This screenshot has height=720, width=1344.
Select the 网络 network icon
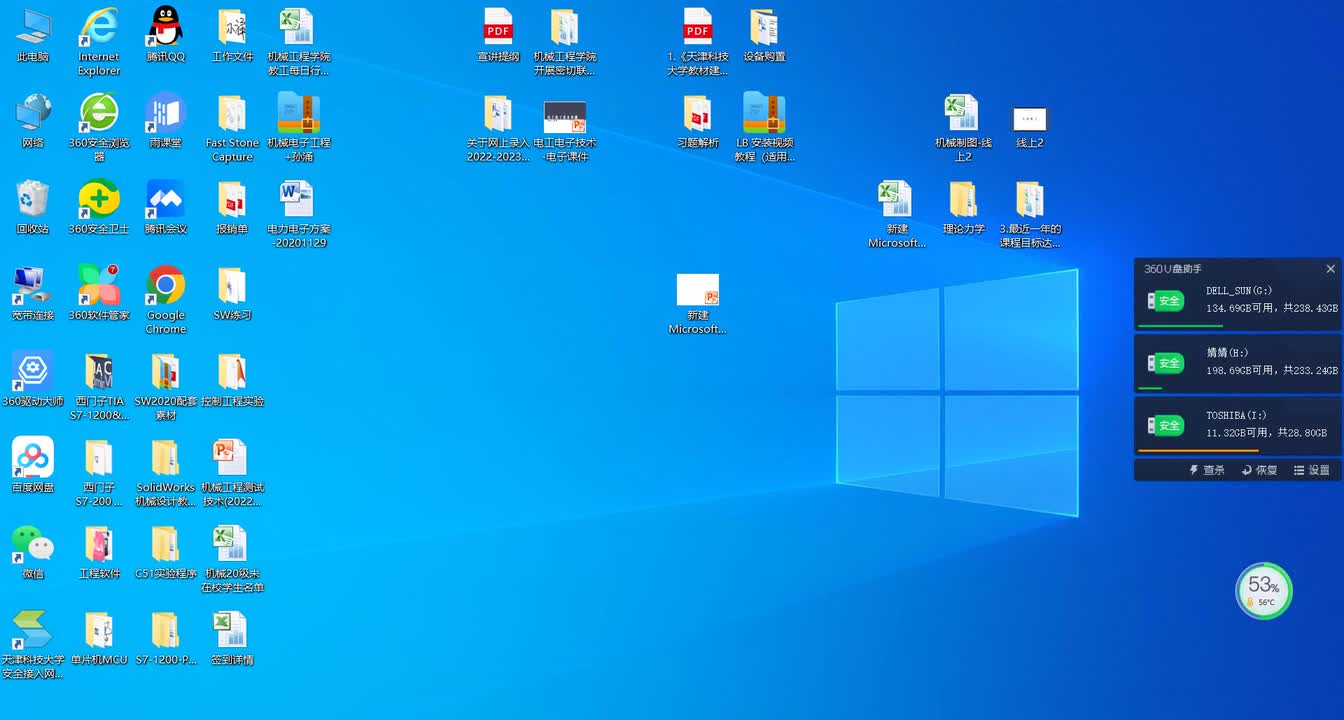(33, 122)
